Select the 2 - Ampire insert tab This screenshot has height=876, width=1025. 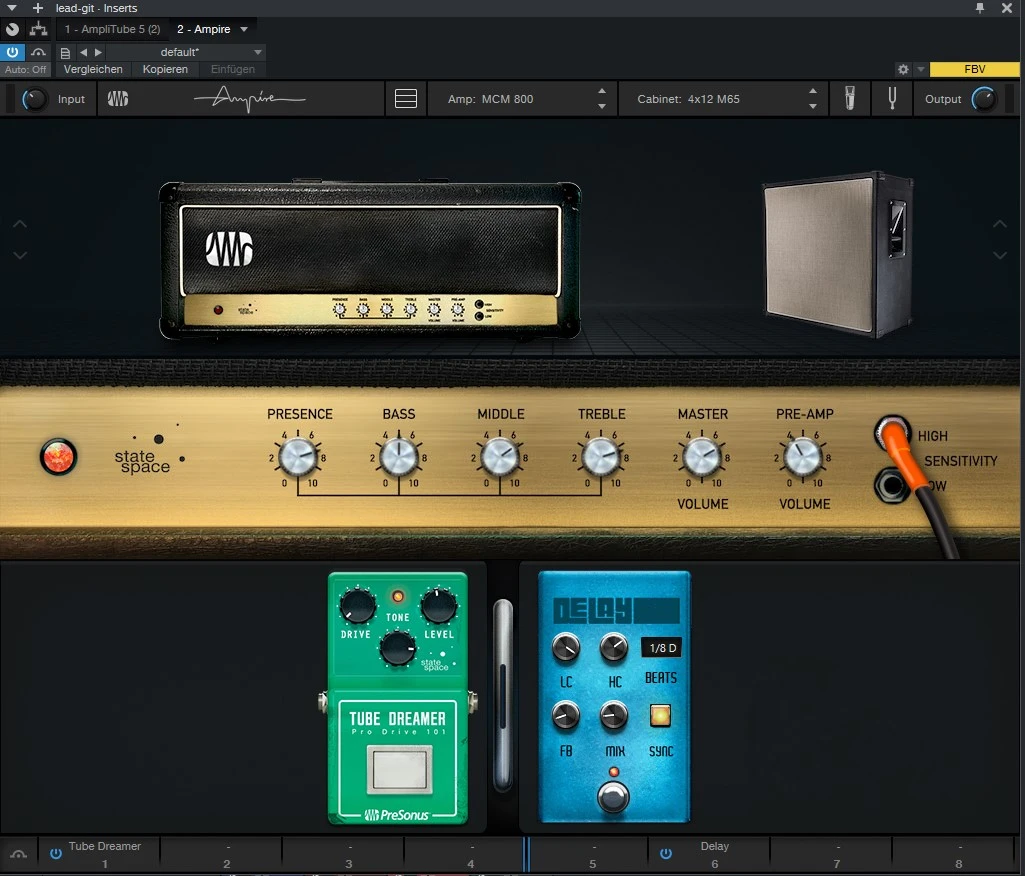pyautogui.click(x=204, y=29)
